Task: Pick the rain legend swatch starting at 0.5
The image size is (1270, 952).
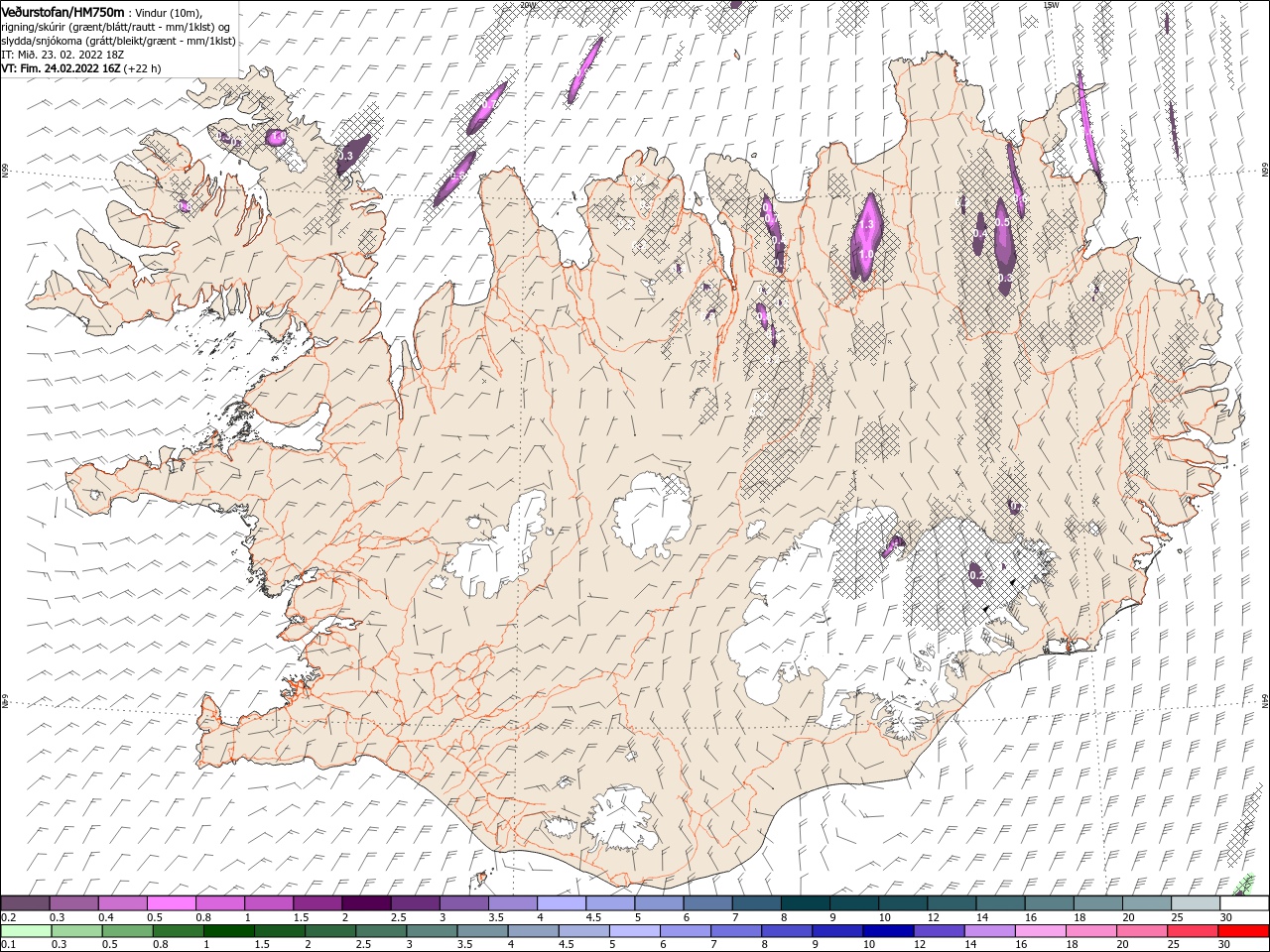Action: point(128,931)
